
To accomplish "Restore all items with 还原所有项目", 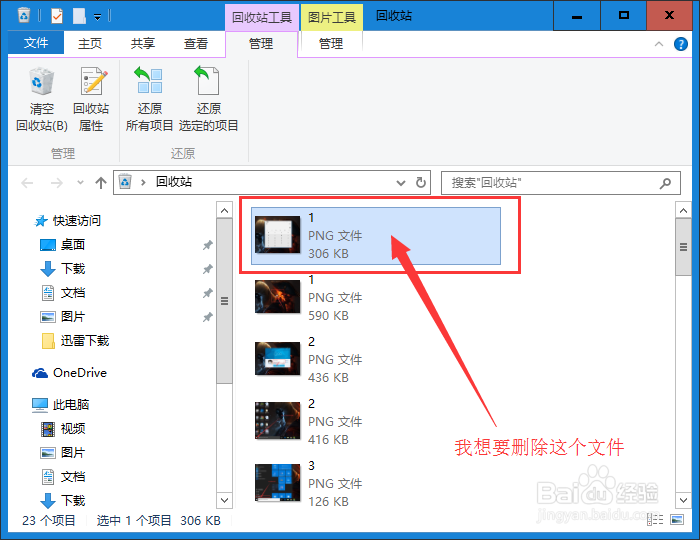I will 149,100.
